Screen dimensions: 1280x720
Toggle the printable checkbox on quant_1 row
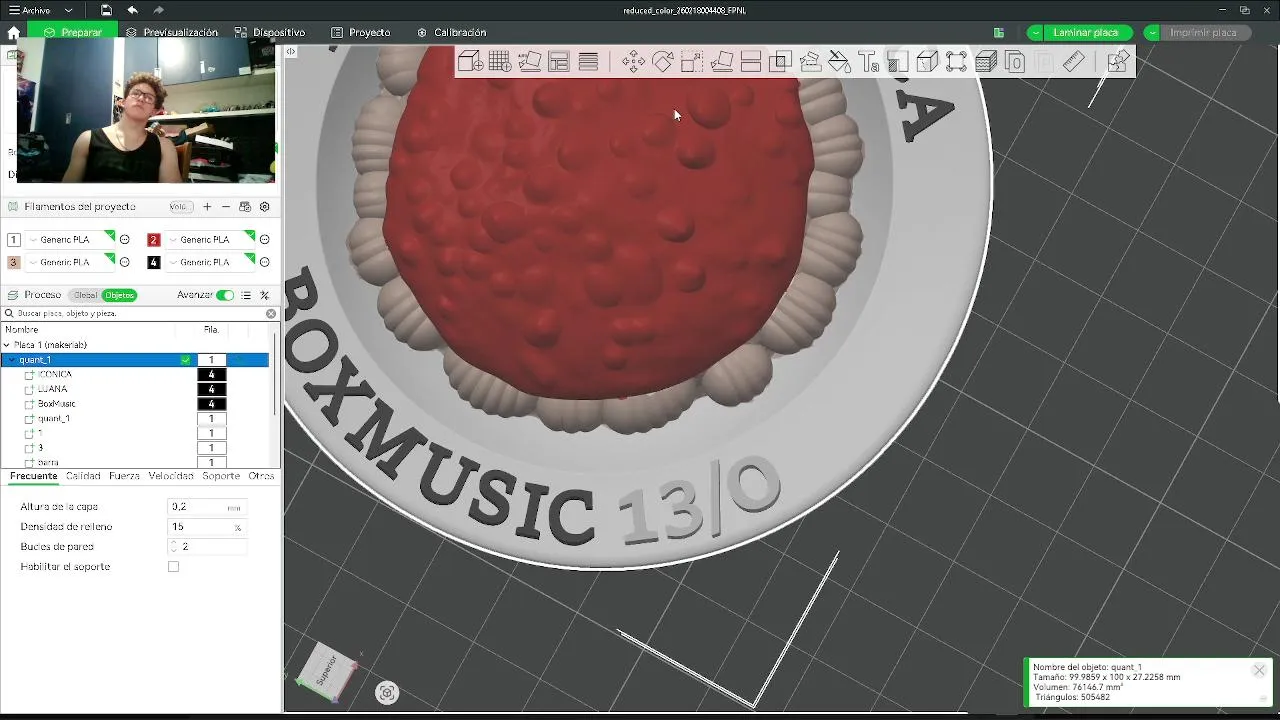[185, 360]
